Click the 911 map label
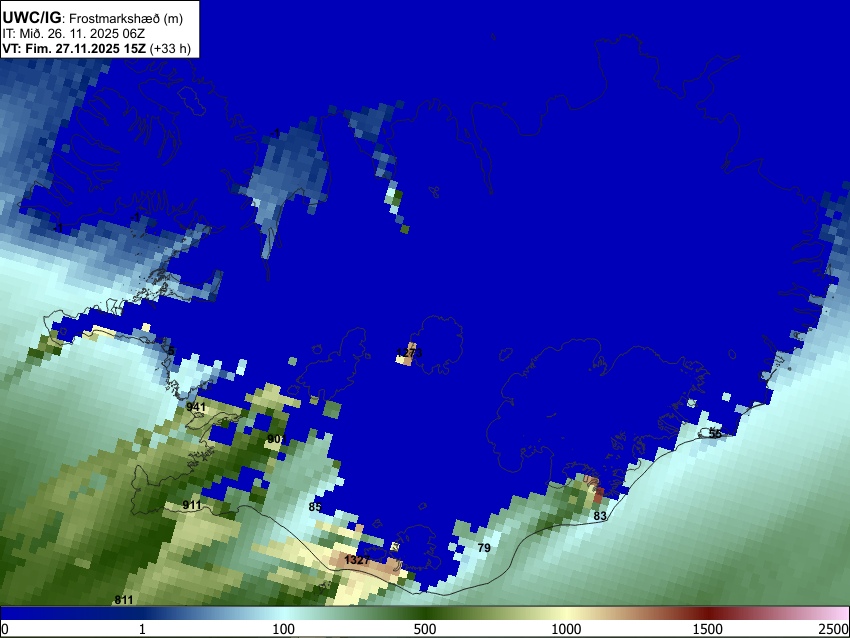Viewport: 850px width, 638px height. point(191,505)
